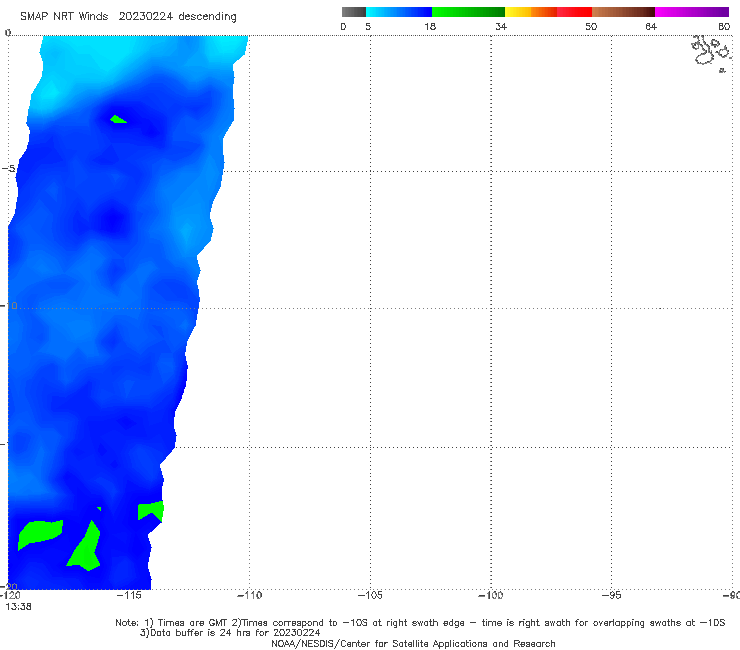Viewport: 740px width, 650px height.
Task: Click the brown color bar segment
Action: point(623,12)
